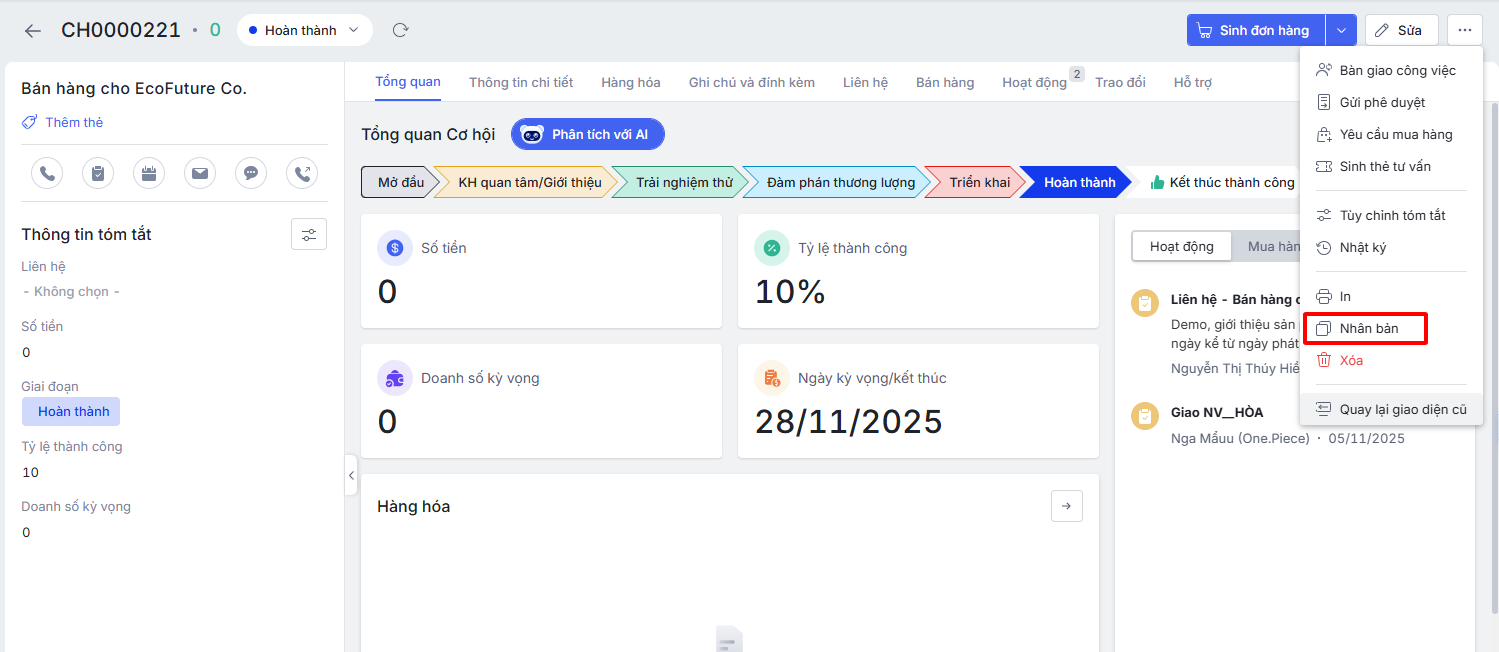Image resolution: width=1499 pixels, height=652 pixels.
Task: Click the email envelope icon
Action: click(x=200, y=173)
